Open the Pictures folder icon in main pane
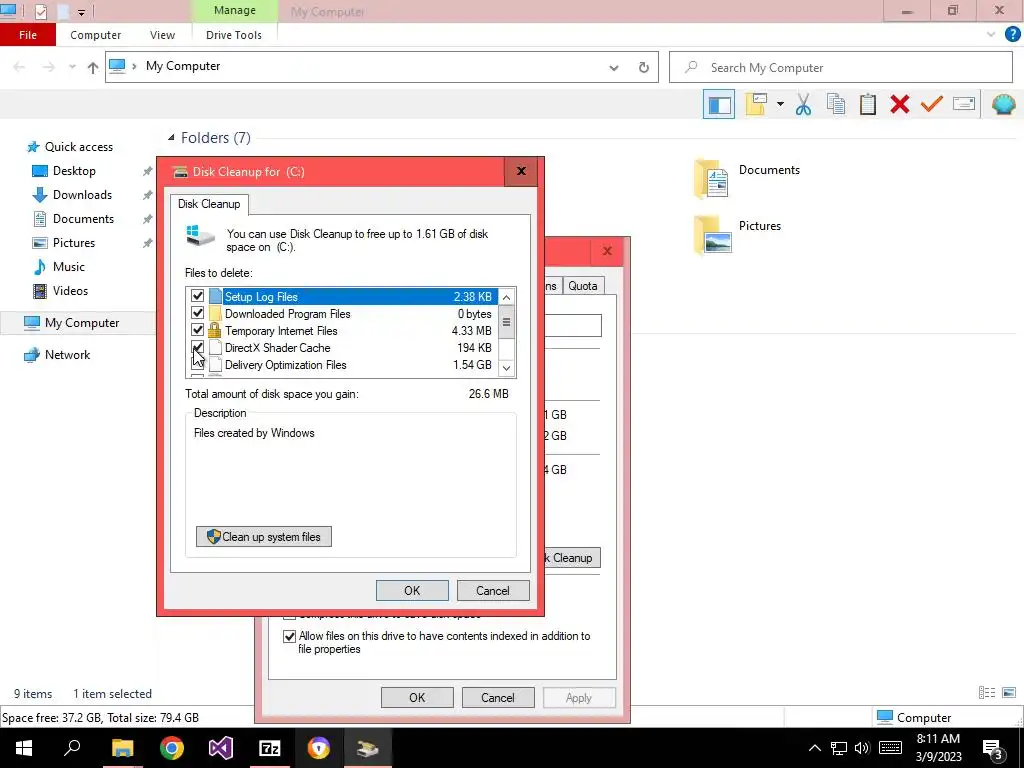This screenshot has height=768, width=1024. [x=712, y=235]
